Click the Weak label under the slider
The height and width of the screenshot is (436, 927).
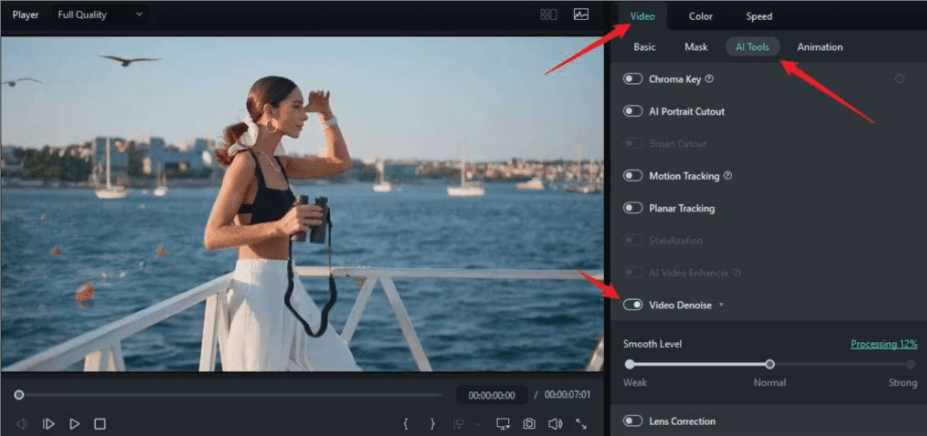point(634,383)
